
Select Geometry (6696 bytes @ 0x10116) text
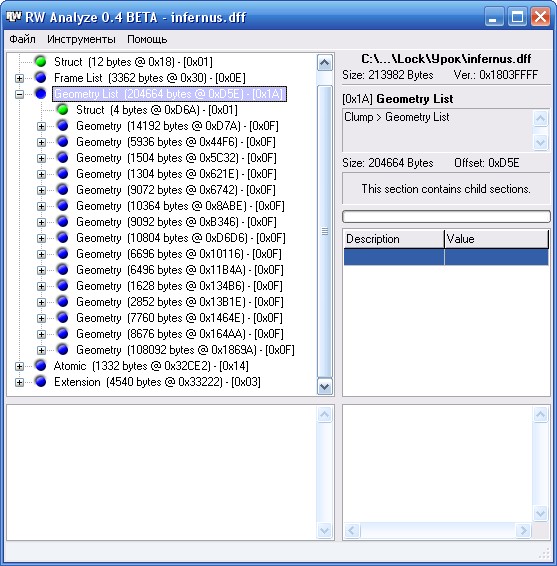(x=179, y=254)
